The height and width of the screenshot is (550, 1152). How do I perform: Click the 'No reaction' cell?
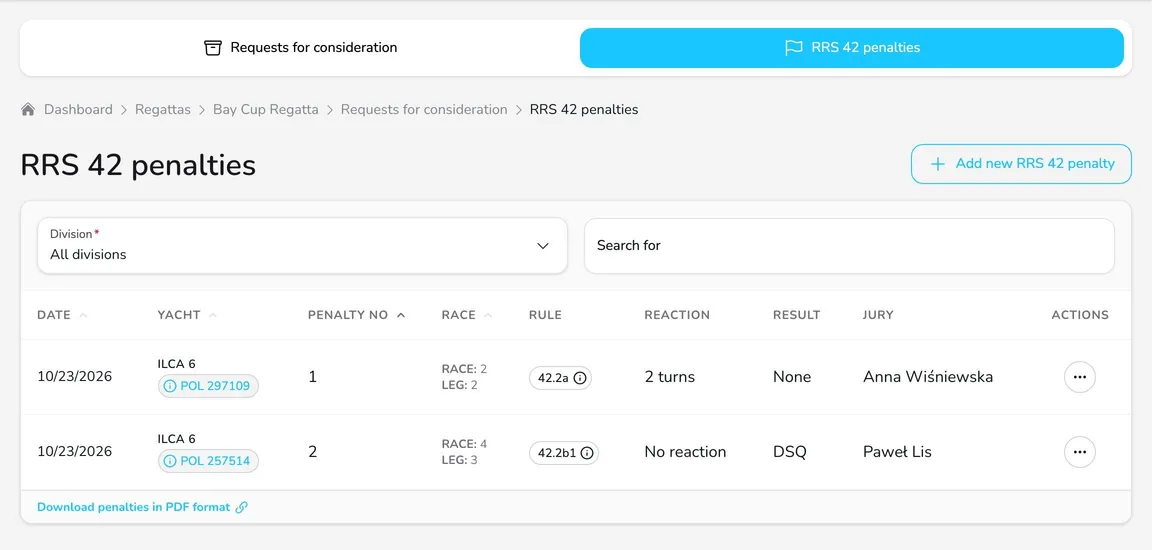coord(685,452)
